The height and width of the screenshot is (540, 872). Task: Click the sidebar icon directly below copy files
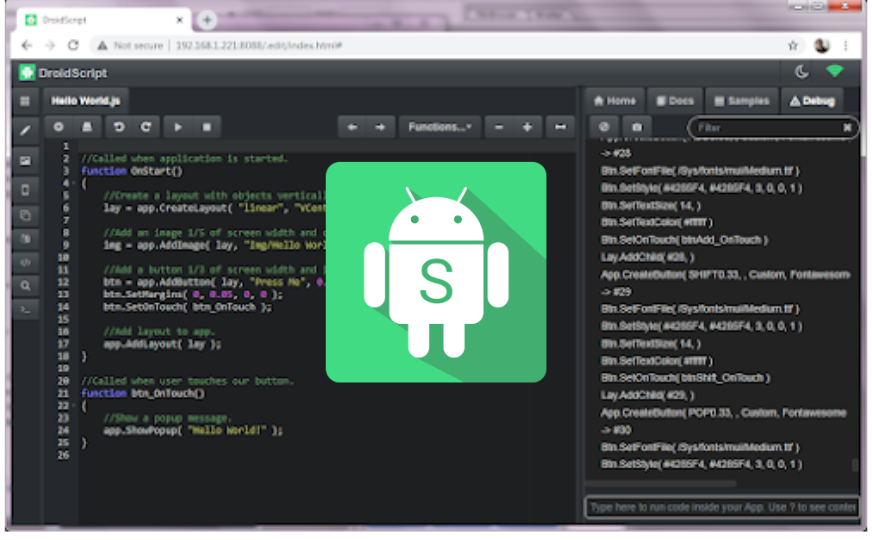[25, 239]
